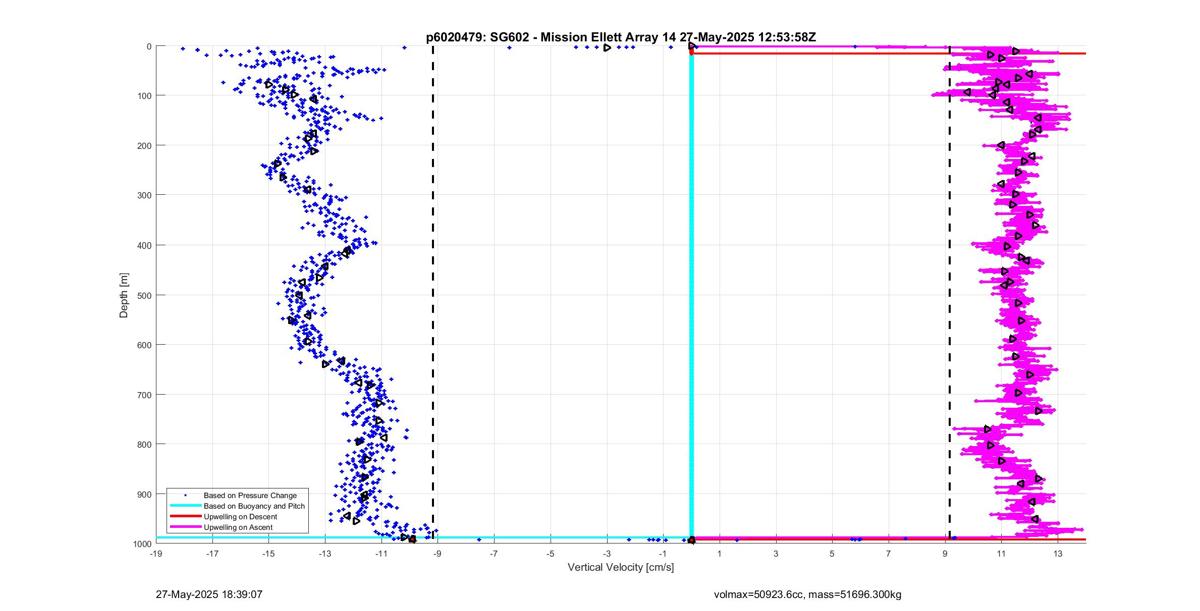Click the depth tick label '100'
The height and width of the screenshot is (611, 1200).
coord(143,96)
